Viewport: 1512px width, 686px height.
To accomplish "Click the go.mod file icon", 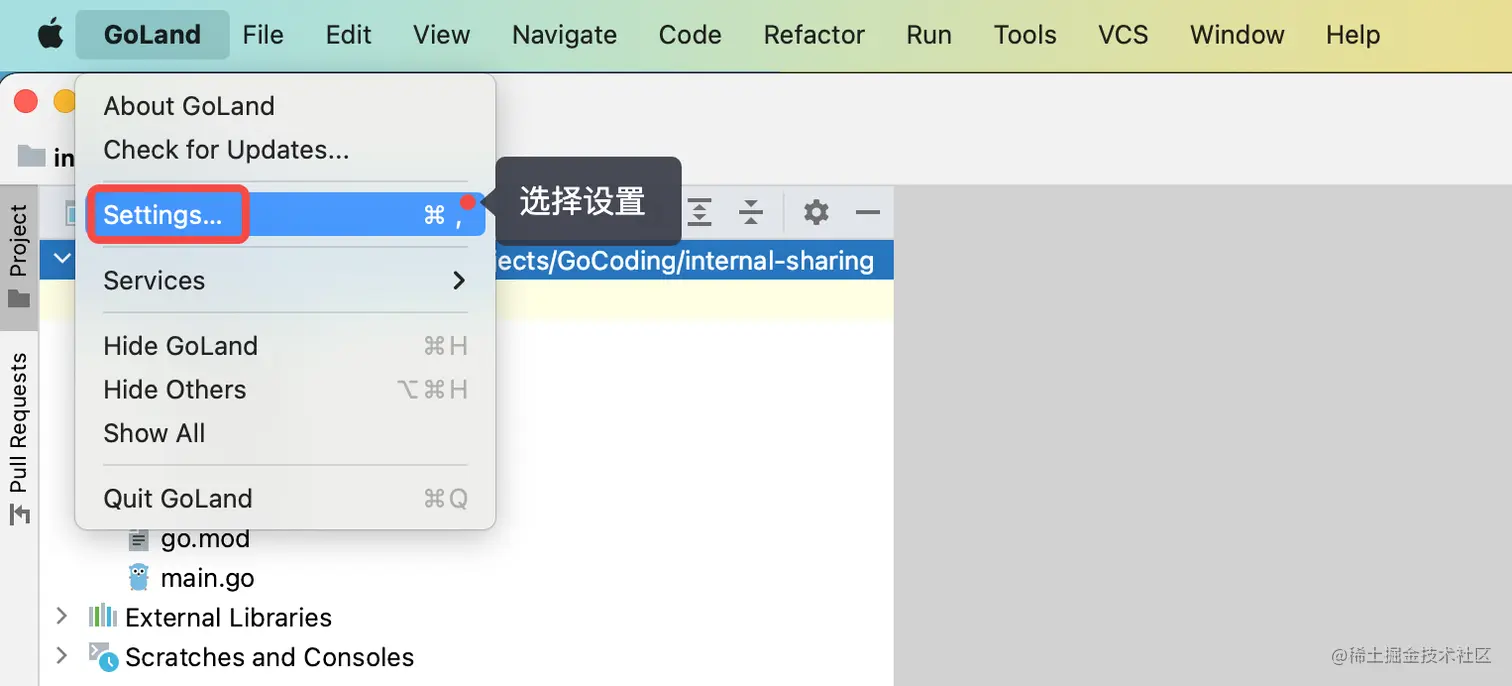I will pos(139,539).
